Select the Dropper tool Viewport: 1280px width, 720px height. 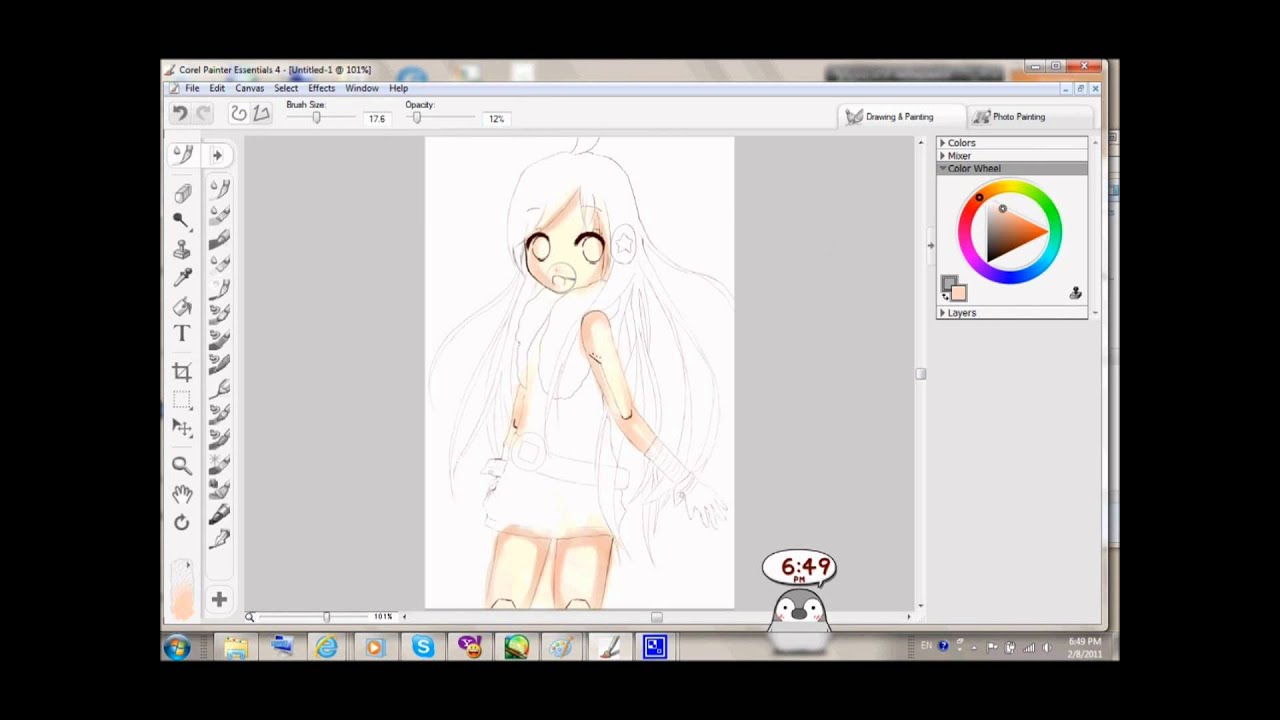point(182,278)
